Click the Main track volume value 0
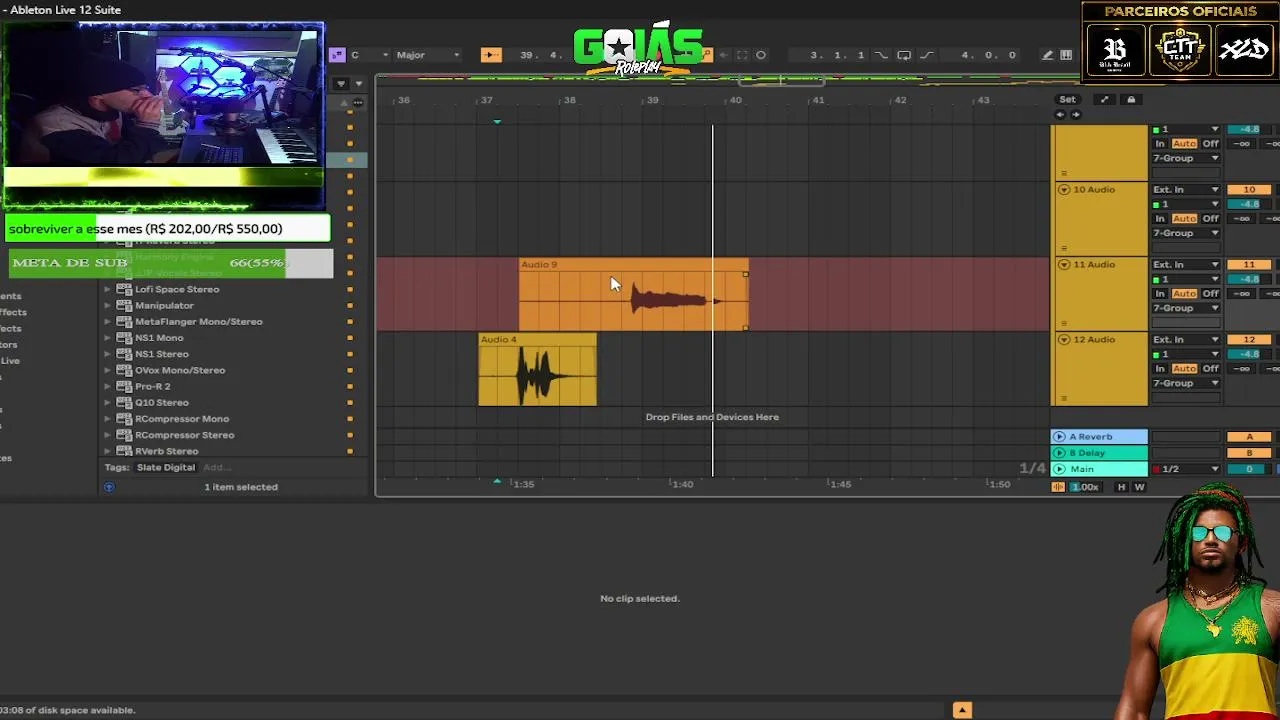Viewport: 1280px width, 720px height. pyautogui.click(x=1249, y=469)
